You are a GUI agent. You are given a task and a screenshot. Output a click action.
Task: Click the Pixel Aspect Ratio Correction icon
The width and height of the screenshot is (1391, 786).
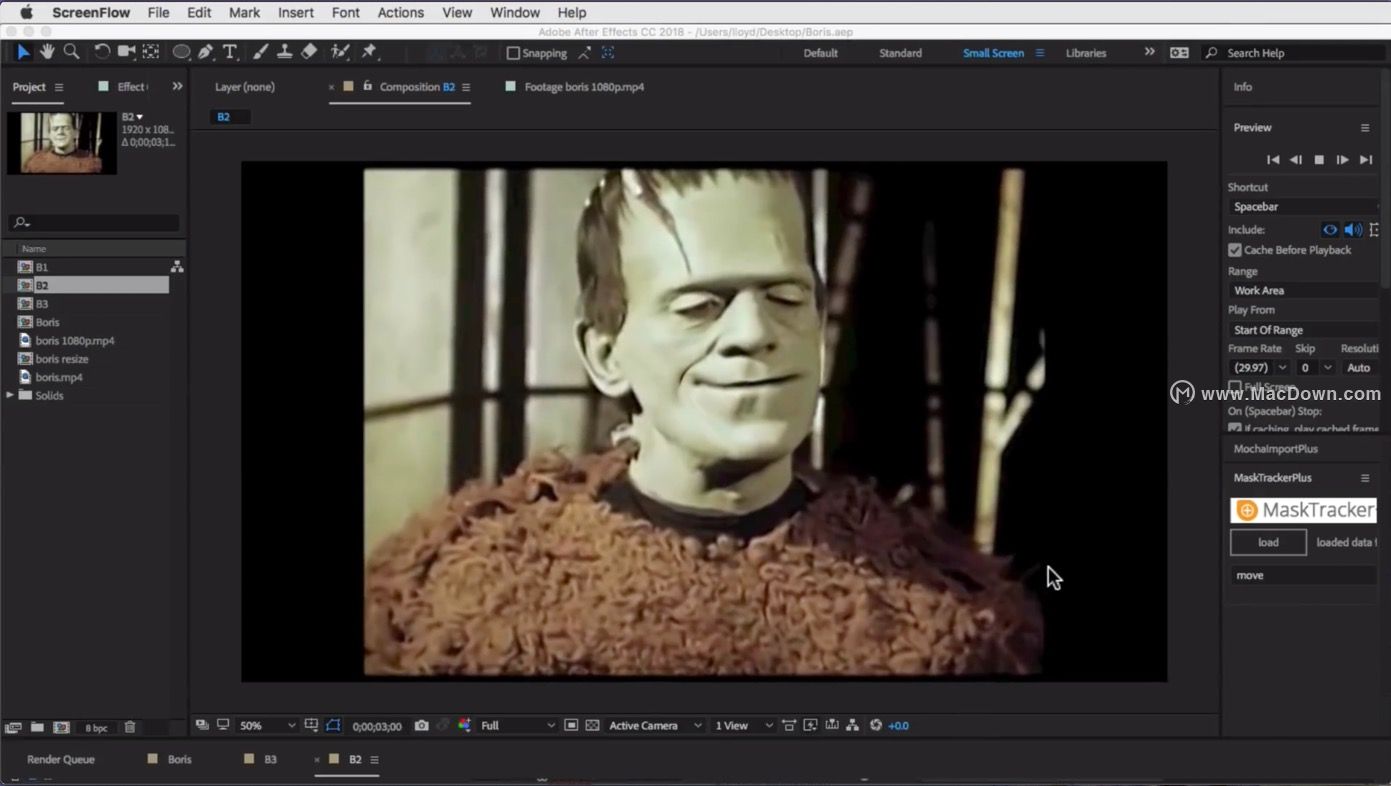click(x=789, y=725)
